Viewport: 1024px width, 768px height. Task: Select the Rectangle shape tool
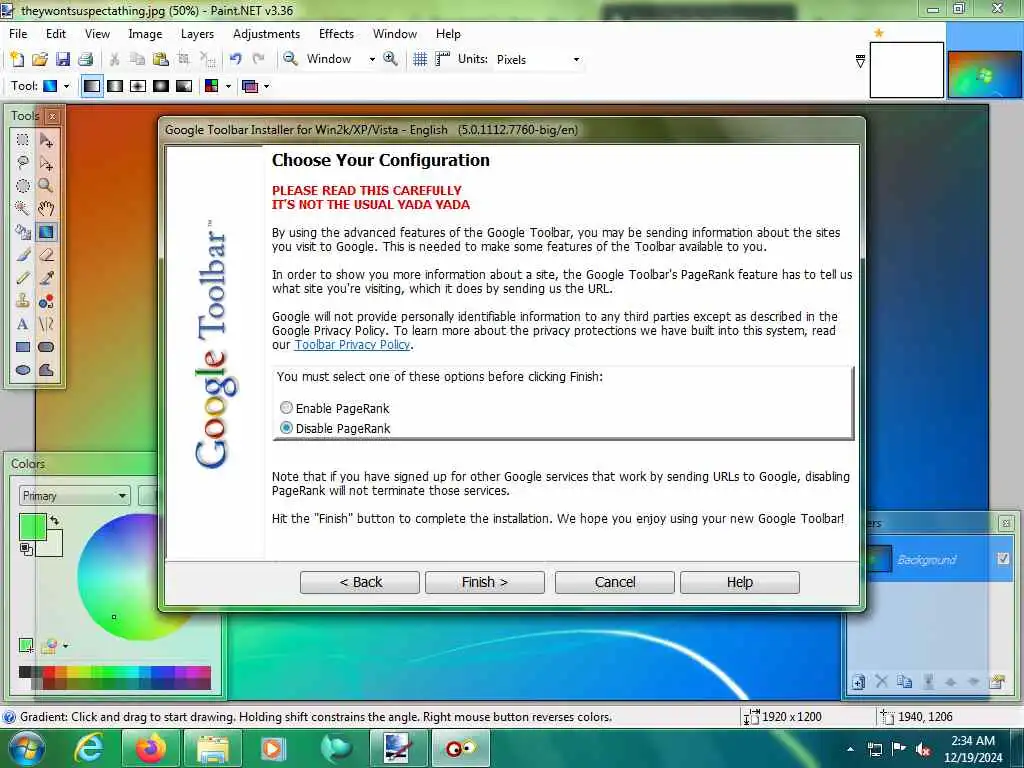[x=23, y=347]
